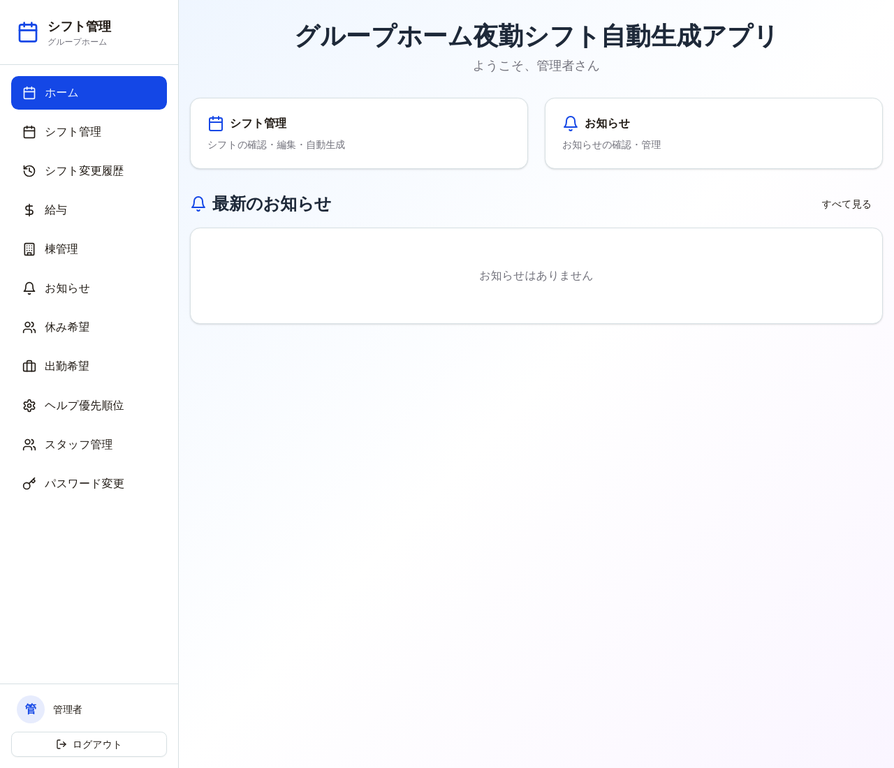This screenshot has width=894, height=768.
Task: Select the people icon beside 休み希望
Action: tap(28, 327)
